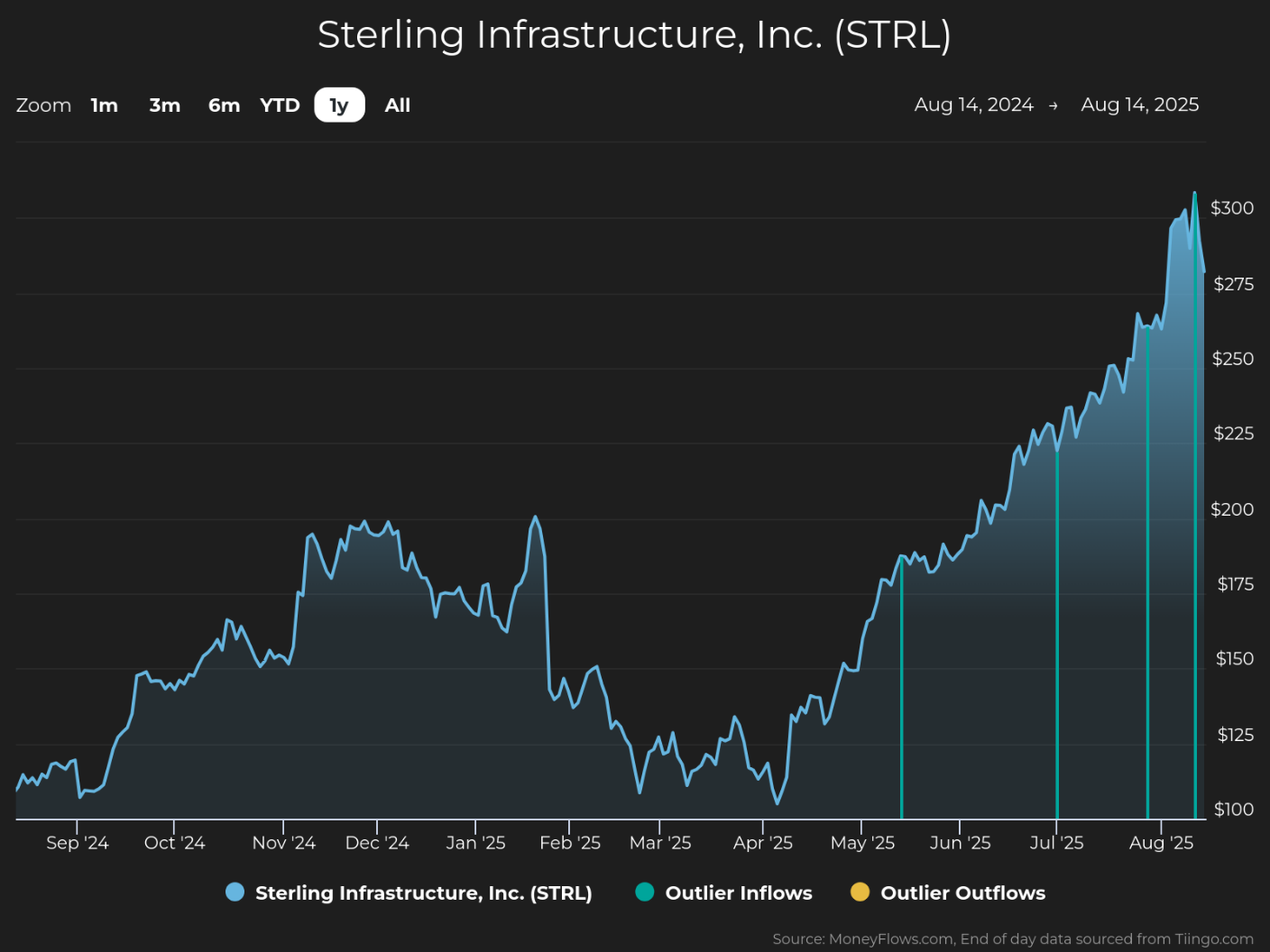Click the Apr '25 axis label
Screen dimensions: 1270x952
pyautogui.click(x=763, y=843)
